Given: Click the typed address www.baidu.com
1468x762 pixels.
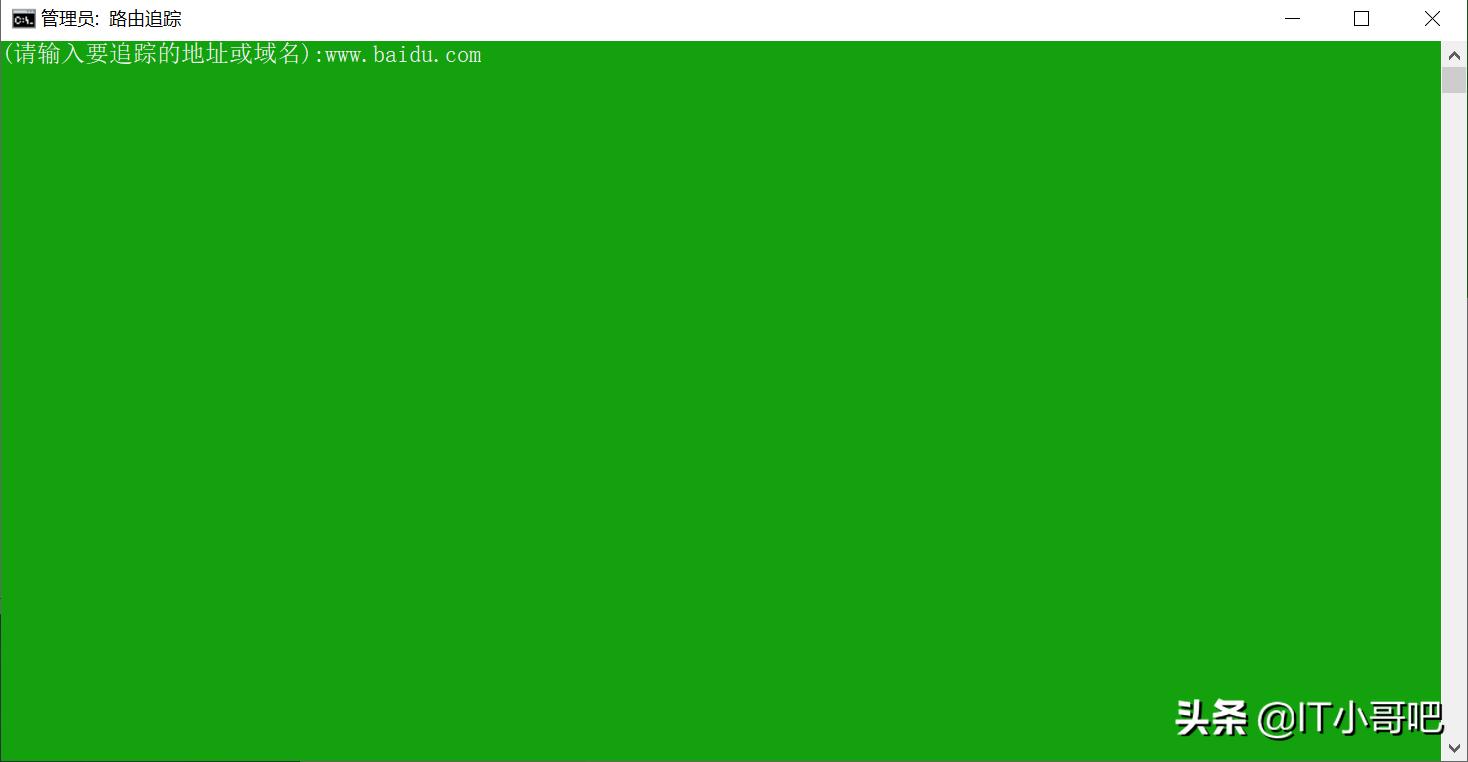Looking at the screenshot, I should (403, 55).
